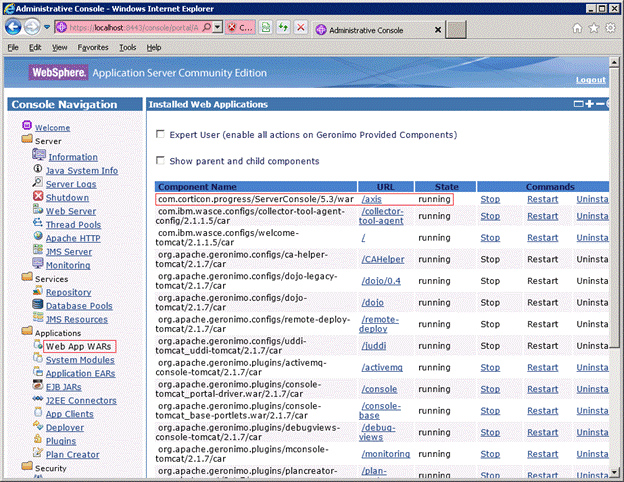
Task: Click the page scrollbar down arrow
Action: 614,472
